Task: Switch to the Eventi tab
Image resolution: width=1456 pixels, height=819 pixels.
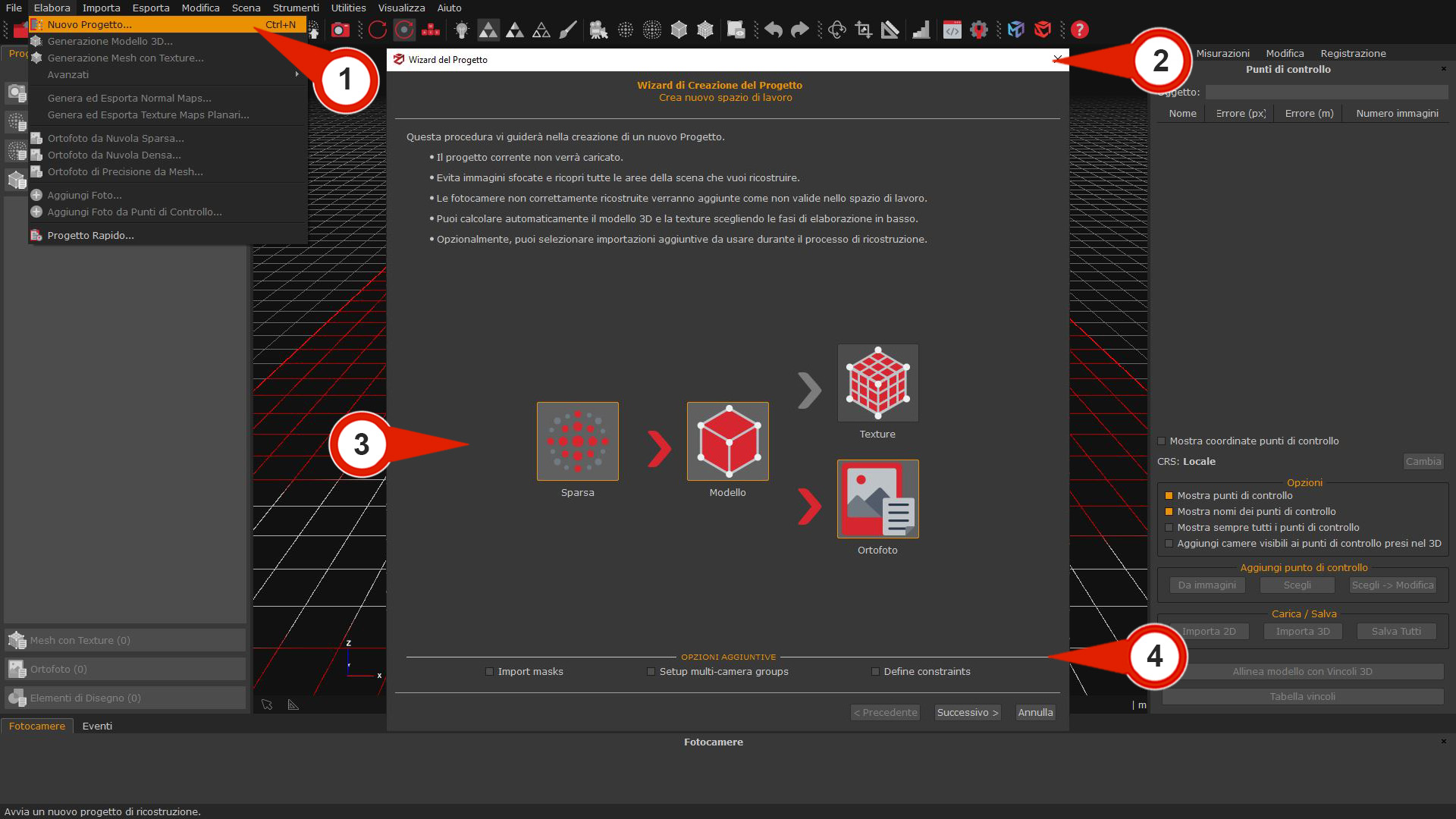Action: pyautogui.click(x=97, y=726)
